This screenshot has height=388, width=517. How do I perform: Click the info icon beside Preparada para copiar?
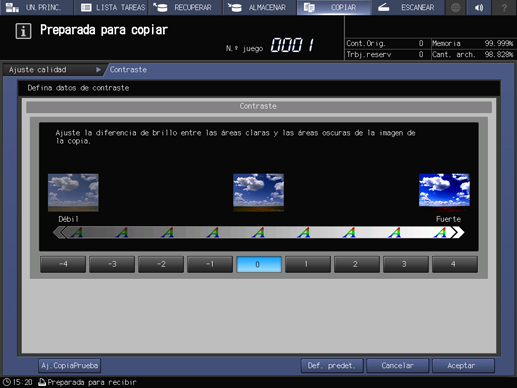point(23,31)
